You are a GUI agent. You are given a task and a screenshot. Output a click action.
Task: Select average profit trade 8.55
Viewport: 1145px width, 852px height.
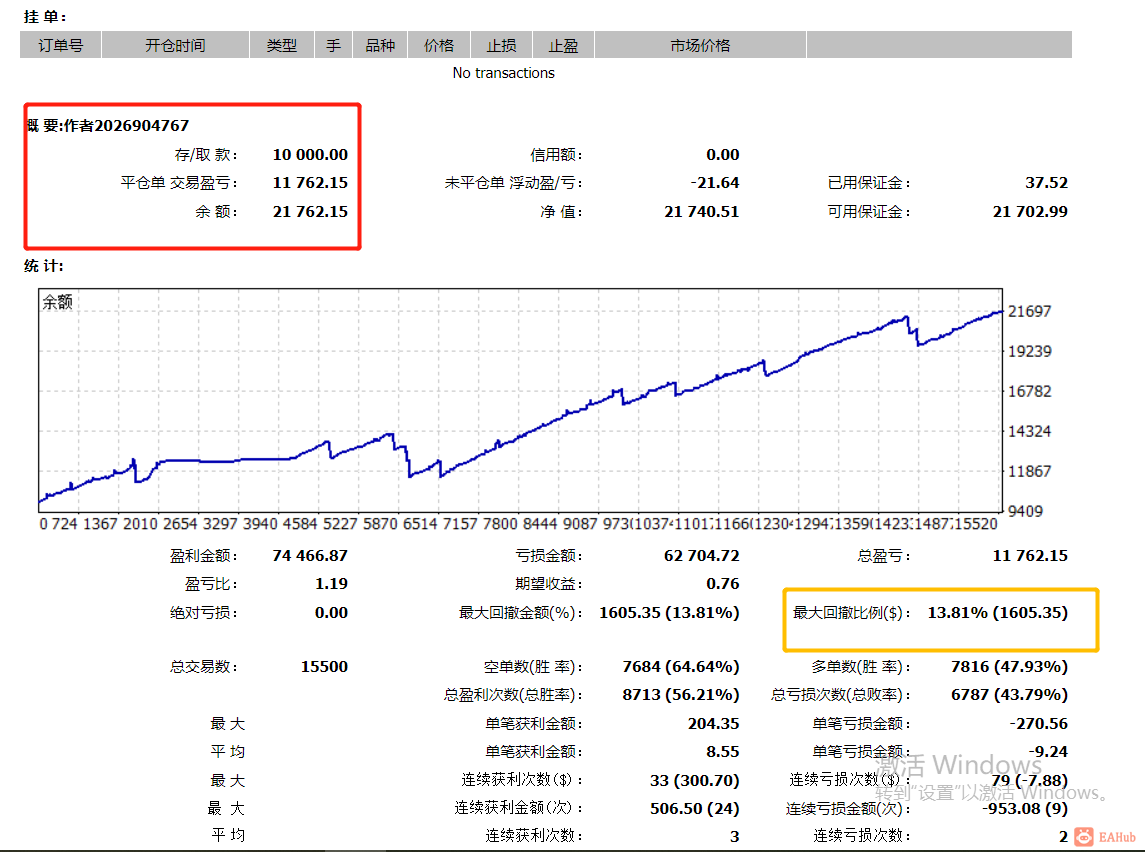click(x=723, y=752)
